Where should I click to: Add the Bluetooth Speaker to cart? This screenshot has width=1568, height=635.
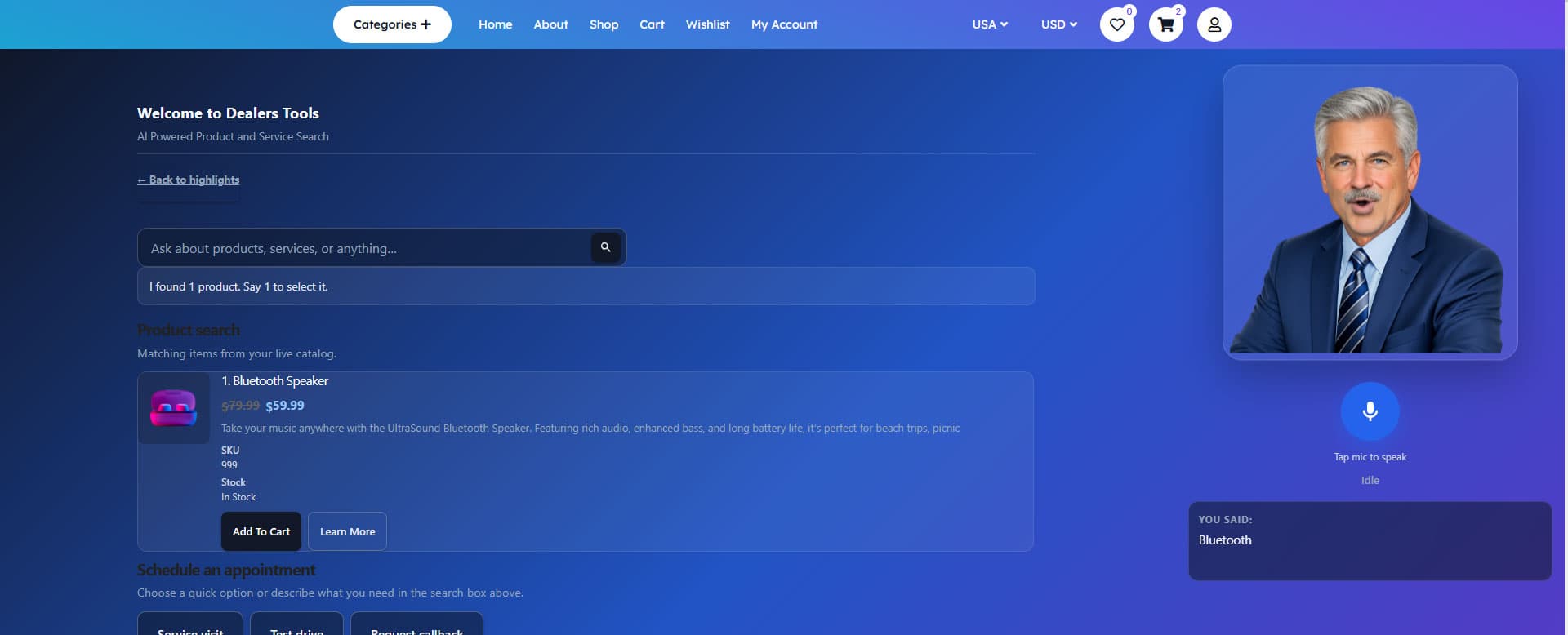click(261, 531)
